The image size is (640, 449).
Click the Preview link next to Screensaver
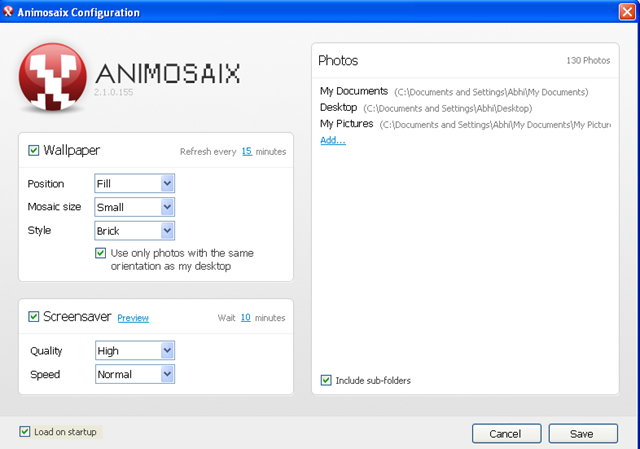pos(133,318)
